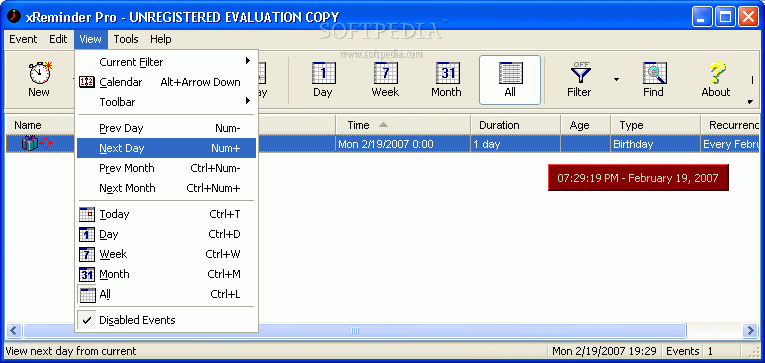The image size is (765, 363).
Task: Close the open View menu
Action: click(x=90, y=39)
